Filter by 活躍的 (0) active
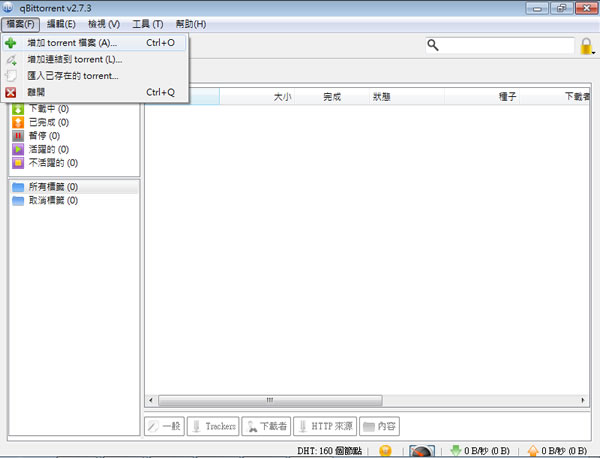The image size is (600, 458). click(x=49, y=149)
